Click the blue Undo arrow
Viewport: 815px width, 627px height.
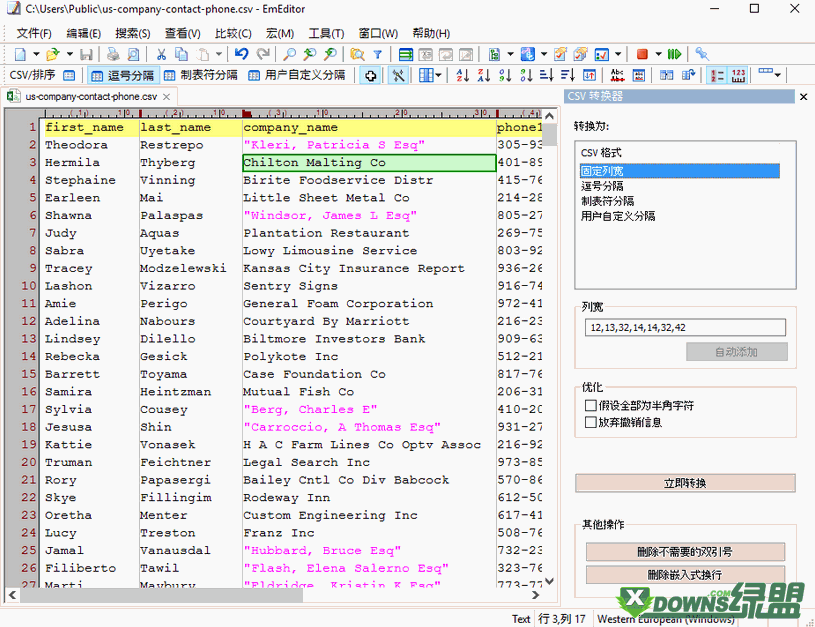[241, 54]
